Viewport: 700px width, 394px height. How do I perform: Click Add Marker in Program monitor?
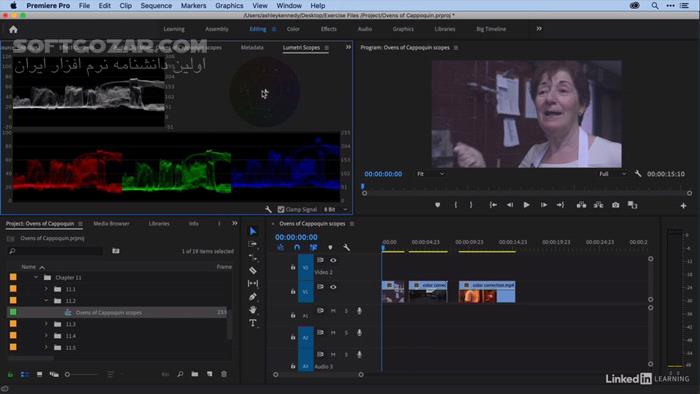click(438, 205)
